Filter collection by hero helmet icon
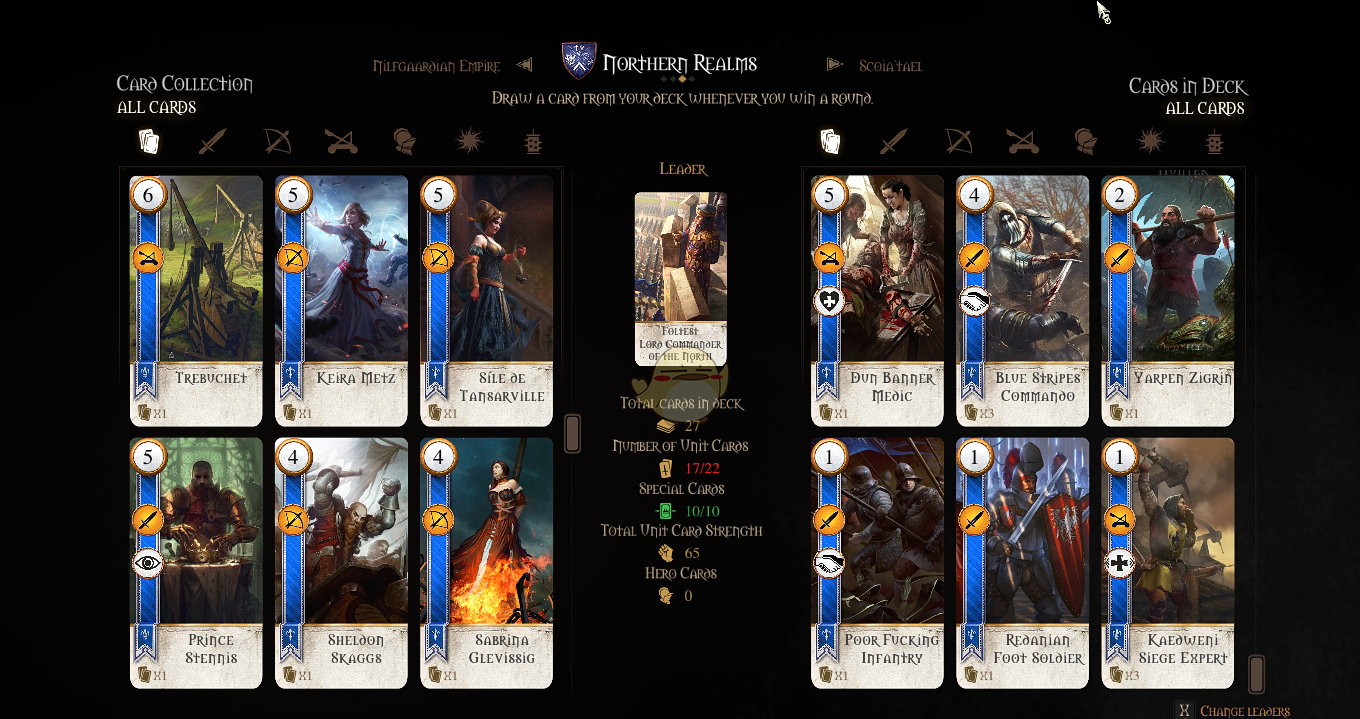This screenshot has width=1360, height=719. click(404, 142)
